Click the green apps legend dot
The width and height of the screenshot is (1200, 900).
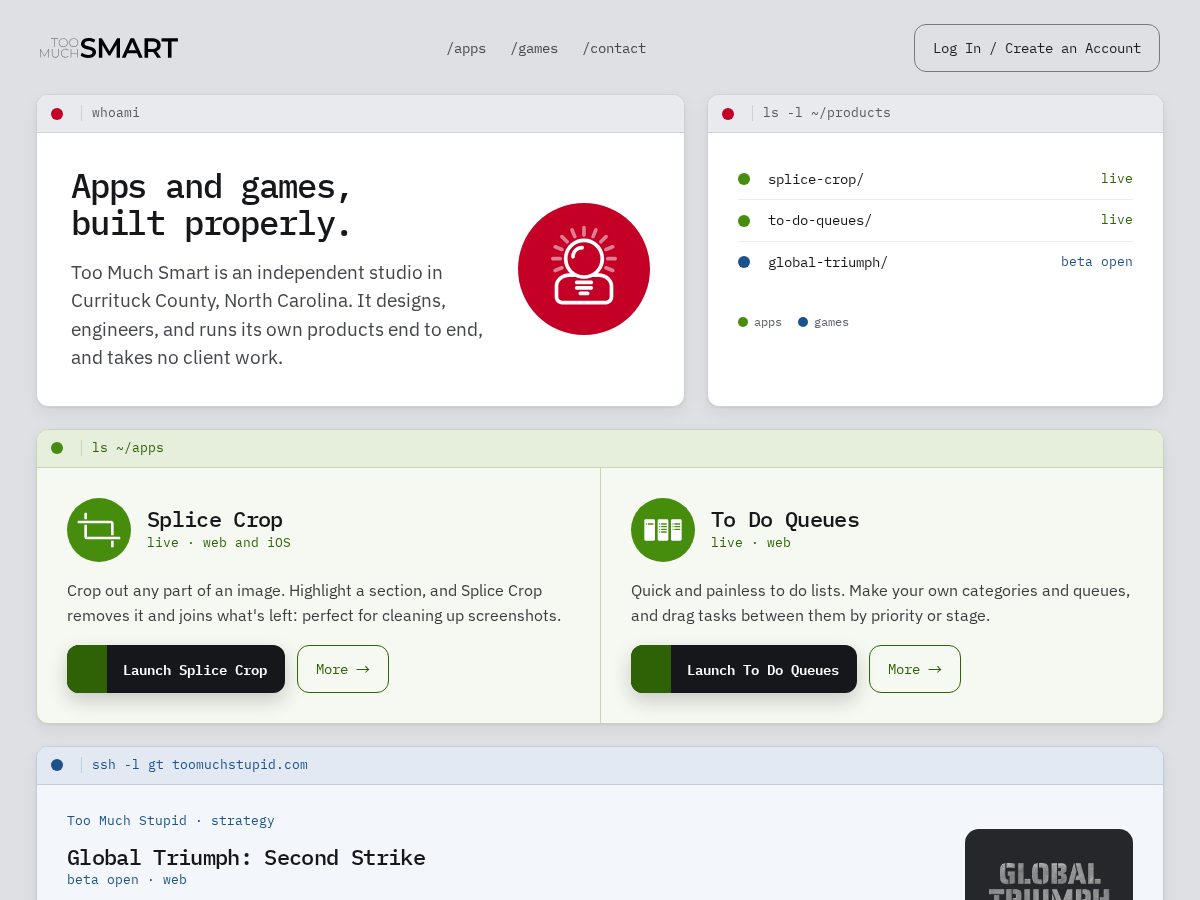click(743, 322)
